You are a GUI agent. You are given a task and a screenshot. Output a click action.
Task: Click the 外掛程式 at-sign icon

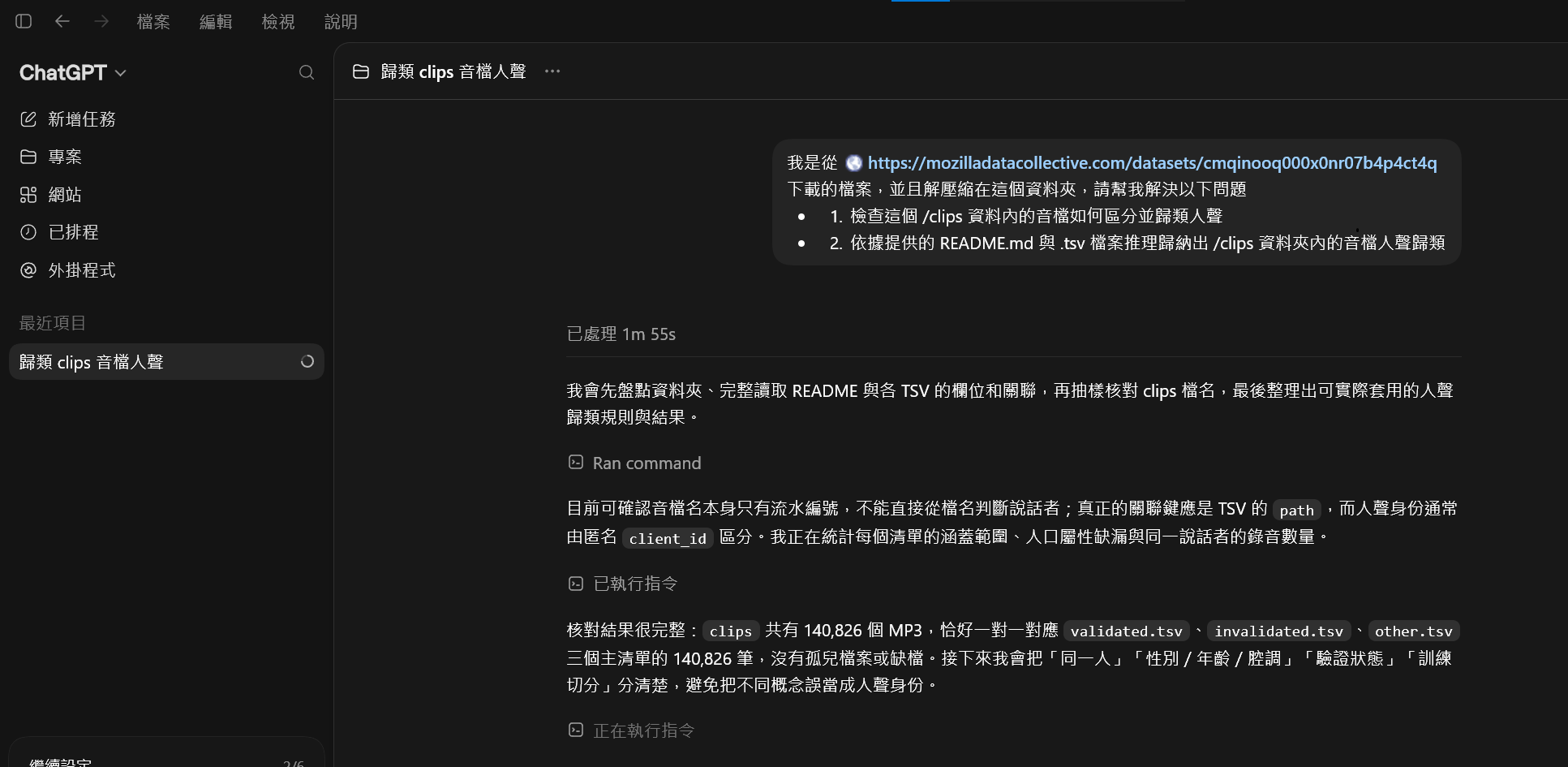coord(28,270)
